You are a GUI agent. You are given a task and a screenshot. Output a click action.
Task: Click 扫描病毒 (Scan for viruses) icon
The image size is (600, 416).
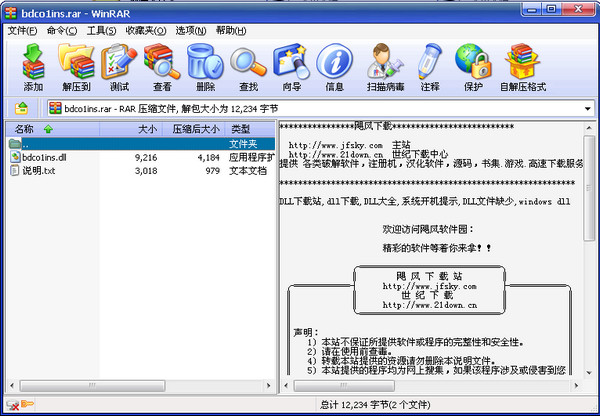click(385, 68)
